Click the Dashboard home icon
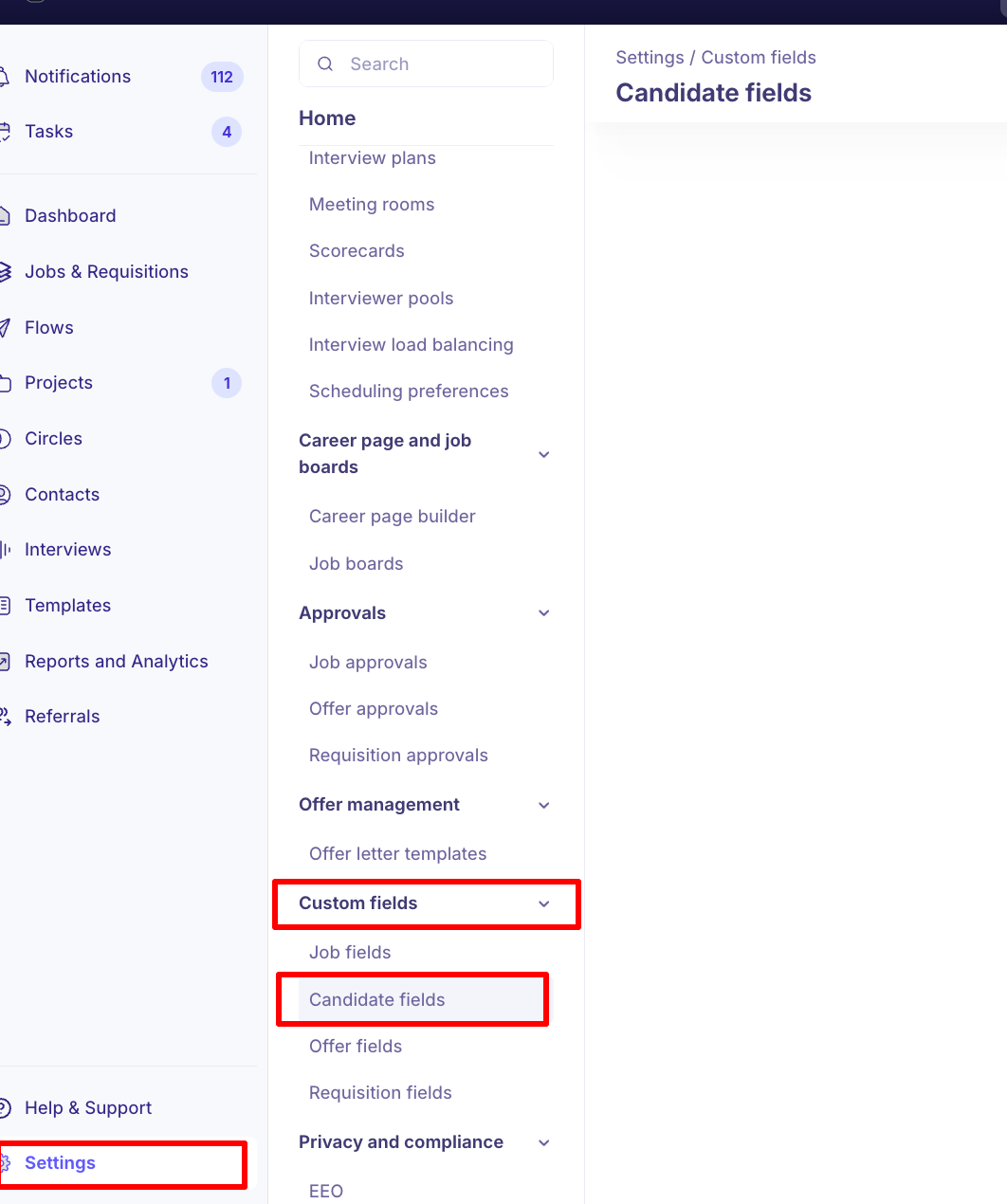The width and height of the screenshot is (1007, 1204). 5,216
